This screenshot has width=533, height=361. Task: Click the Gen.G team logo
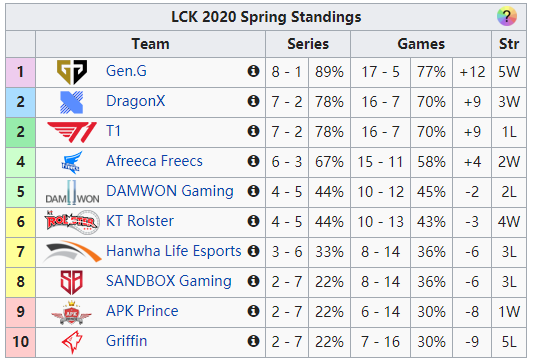tap(72, 72)
